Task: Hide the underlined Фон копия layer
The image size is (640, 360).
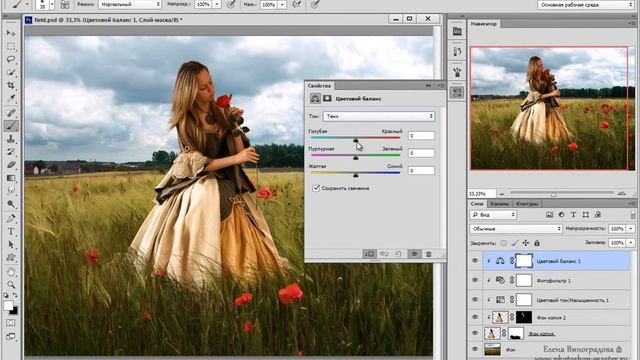Action: pyautogui.click(x=475, y=333)
